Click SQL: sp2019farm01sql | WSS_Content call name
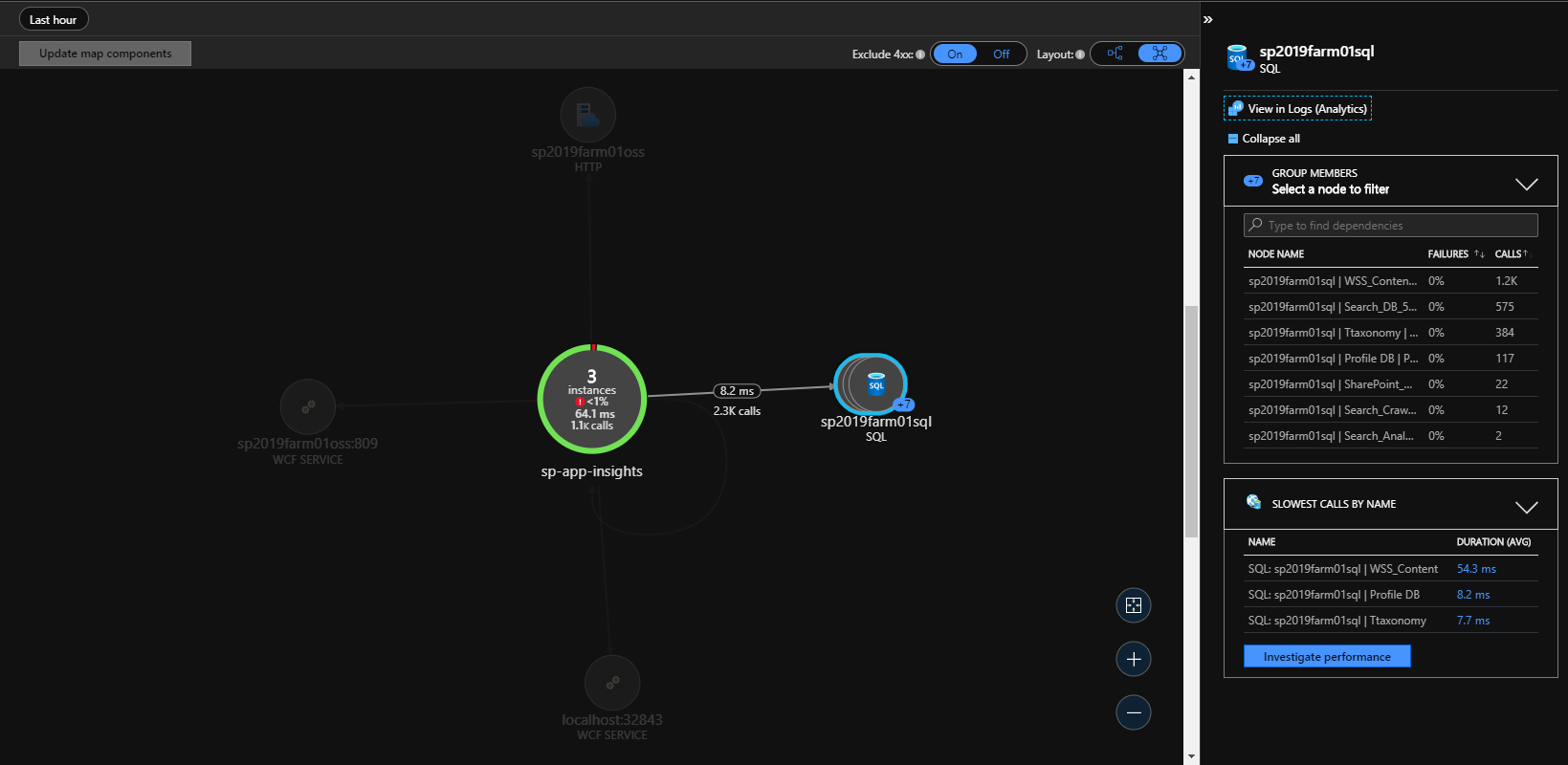The height and width of the screenshot is (765, 1568). (x=1342, y=569)
